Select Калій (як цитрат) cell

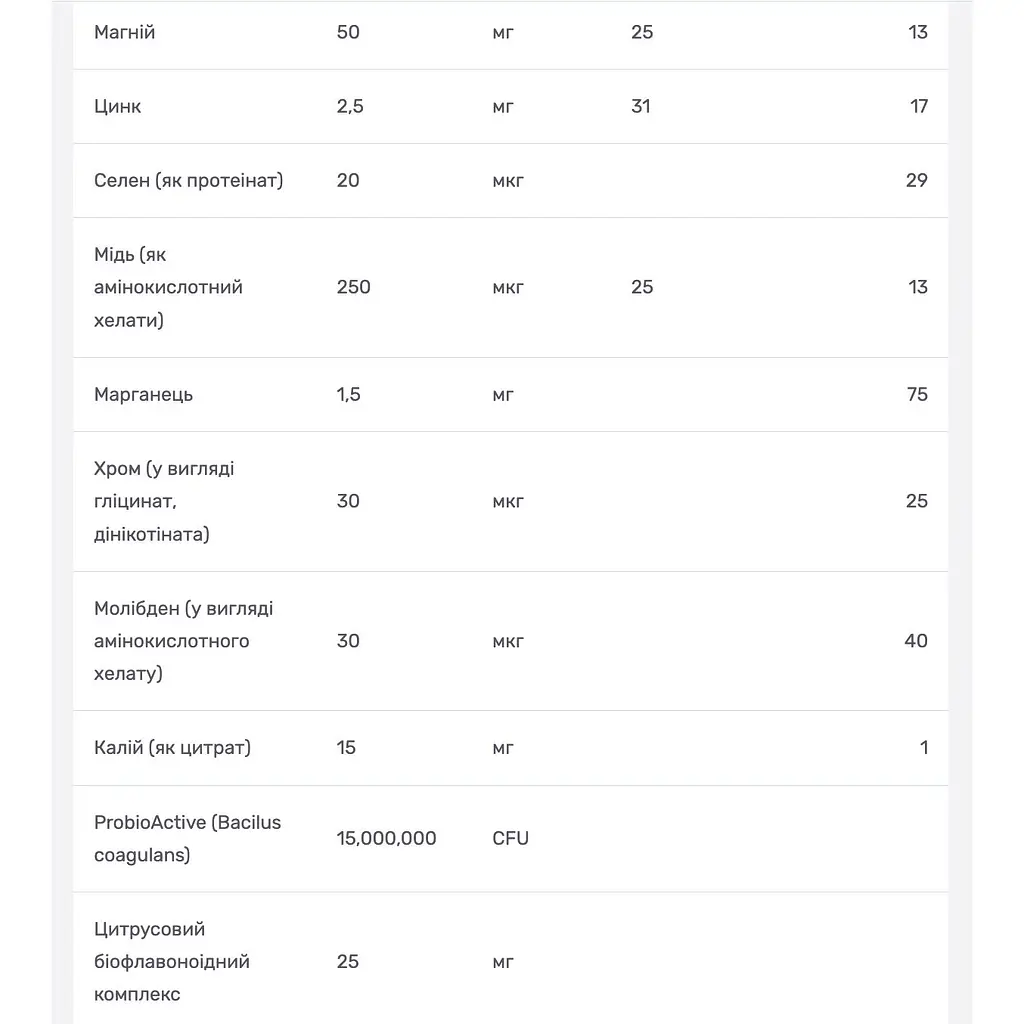172,748
